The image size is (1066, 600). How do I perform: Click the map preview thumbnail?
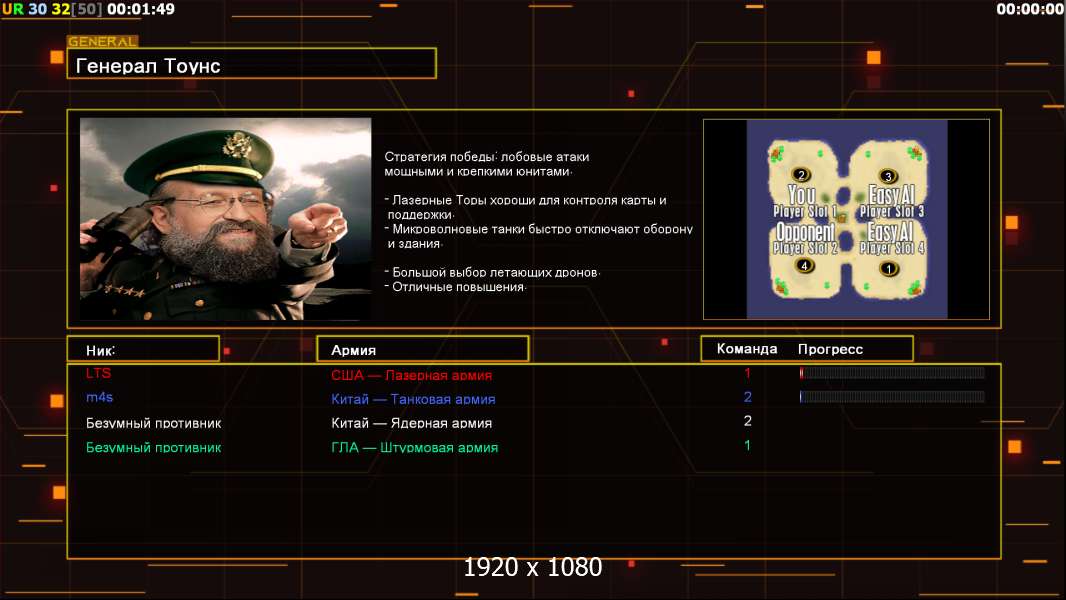[x=846, y=219]
